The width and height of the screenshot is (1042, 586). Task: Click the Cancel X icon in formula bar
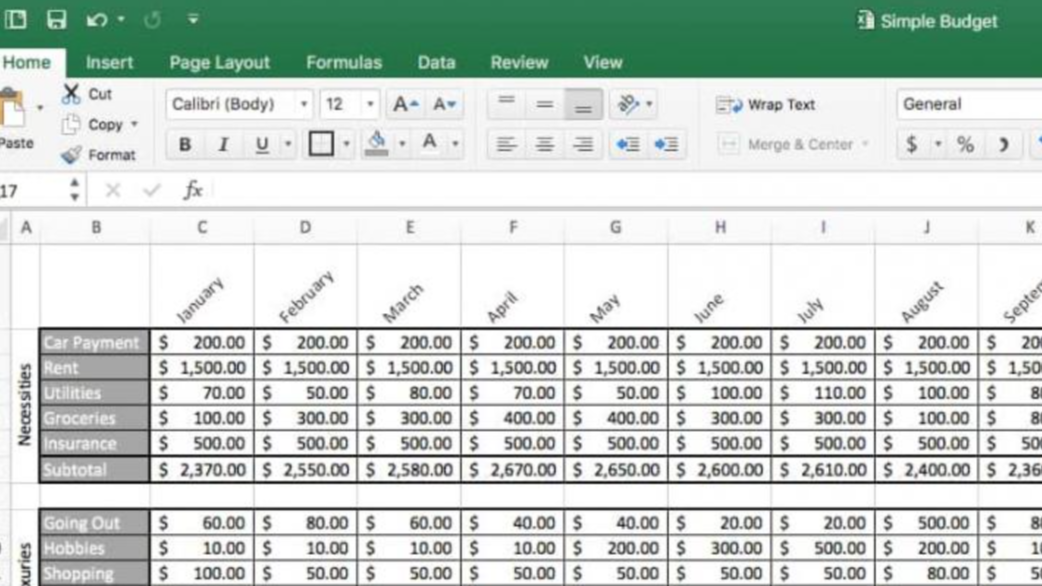pyautogui.click(x=113, y=191)
